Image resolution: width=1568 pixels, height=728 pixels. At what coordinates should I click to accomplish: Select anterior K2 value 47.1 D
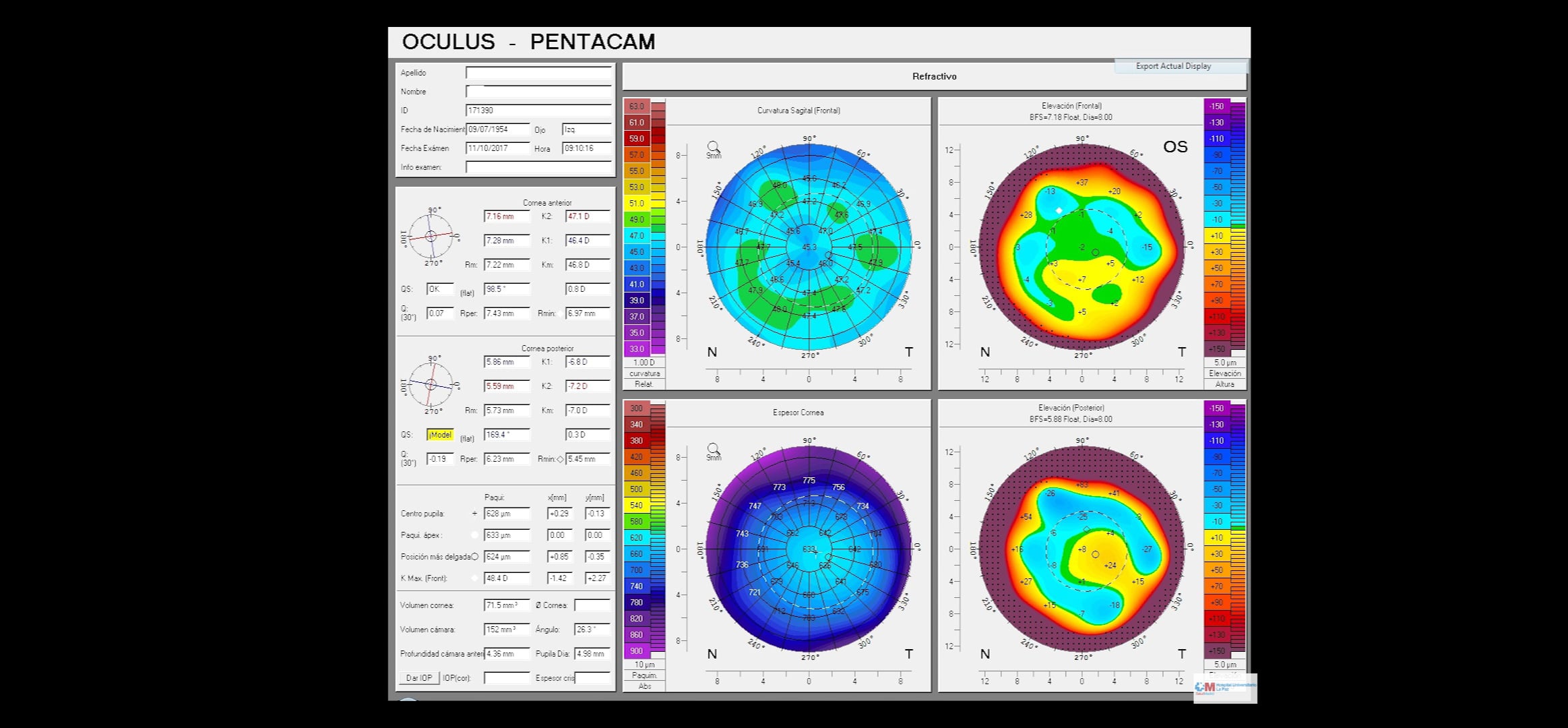click(x=588, y=216)
